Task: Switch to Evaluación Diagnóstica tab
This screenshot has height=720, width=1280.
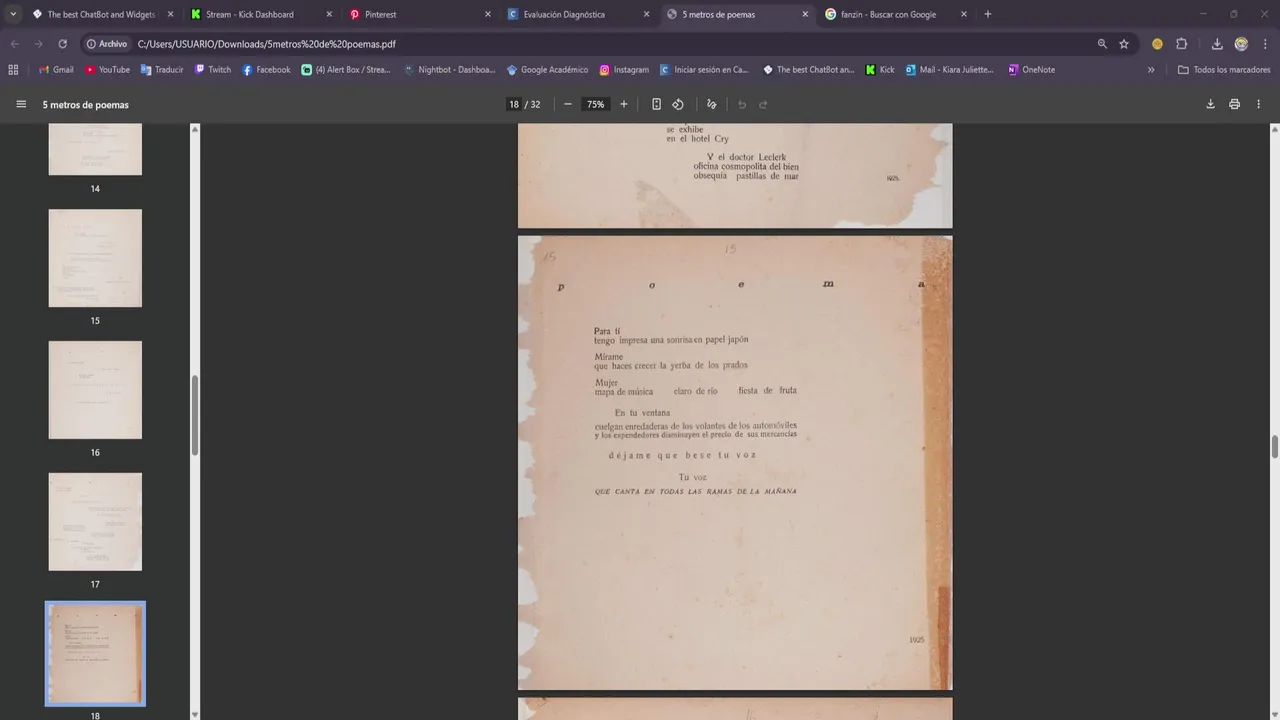Action: [576, 14]
